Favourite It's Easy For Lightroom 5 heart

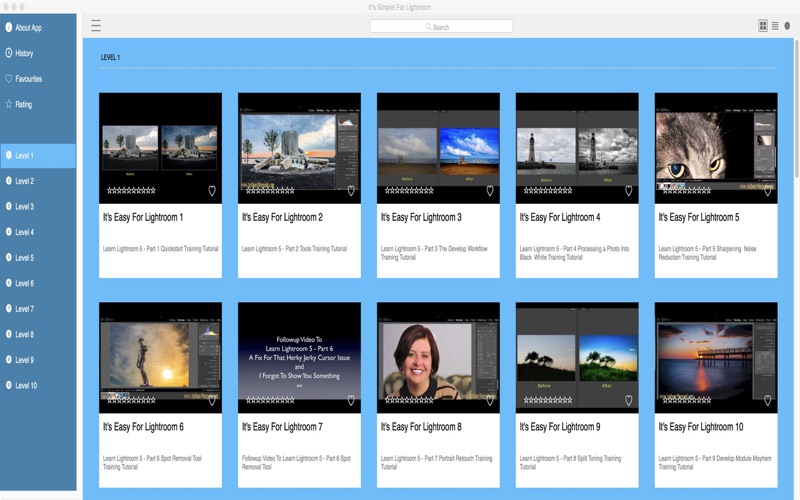coord(767,190)
